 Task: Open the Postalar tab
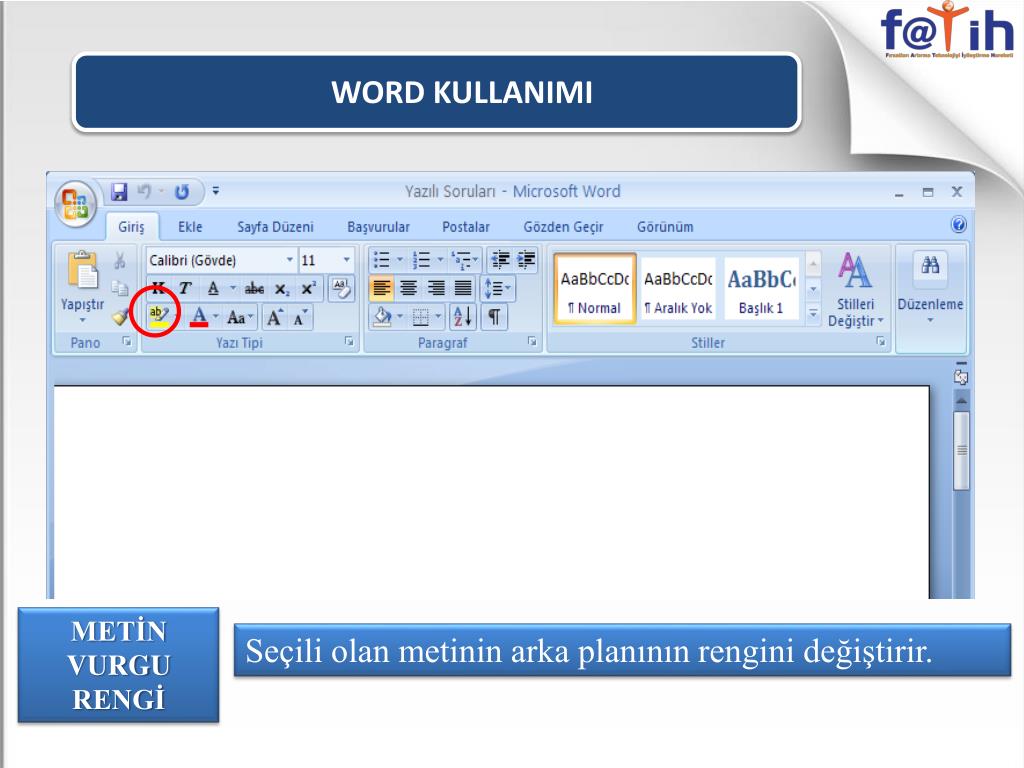click(x=466, y=227)
